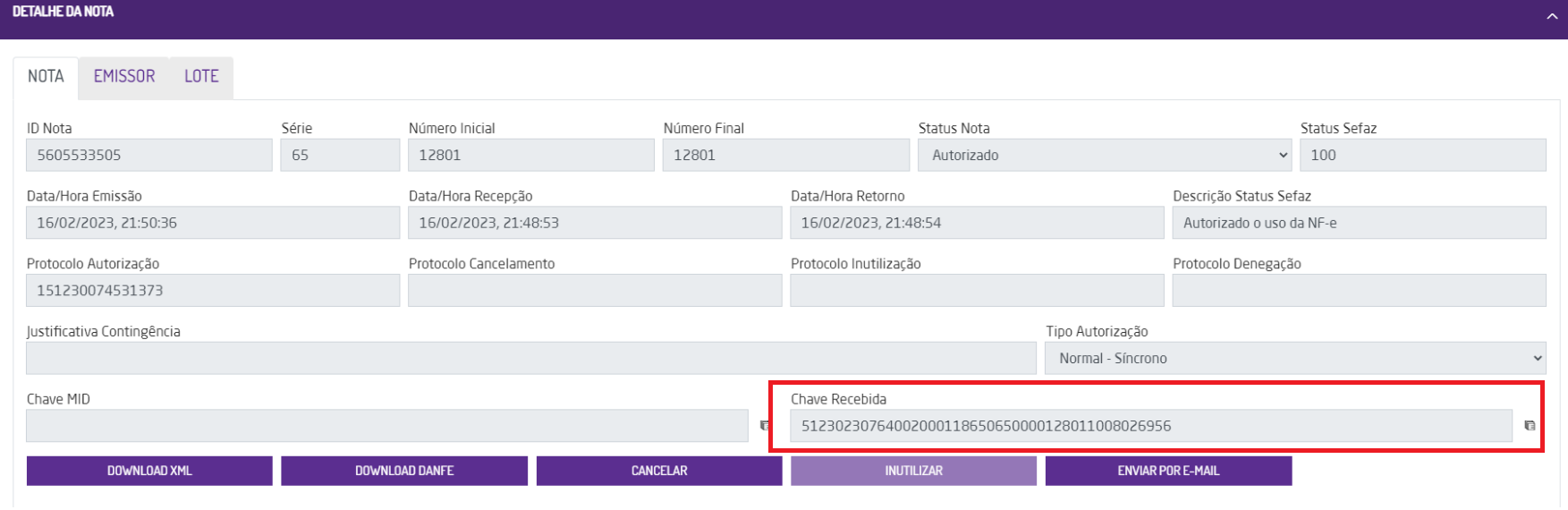The width and height of the screenshot is (1568, 510).
Task: Click the Descrição Status Sefaz field
Action: 1360,223
